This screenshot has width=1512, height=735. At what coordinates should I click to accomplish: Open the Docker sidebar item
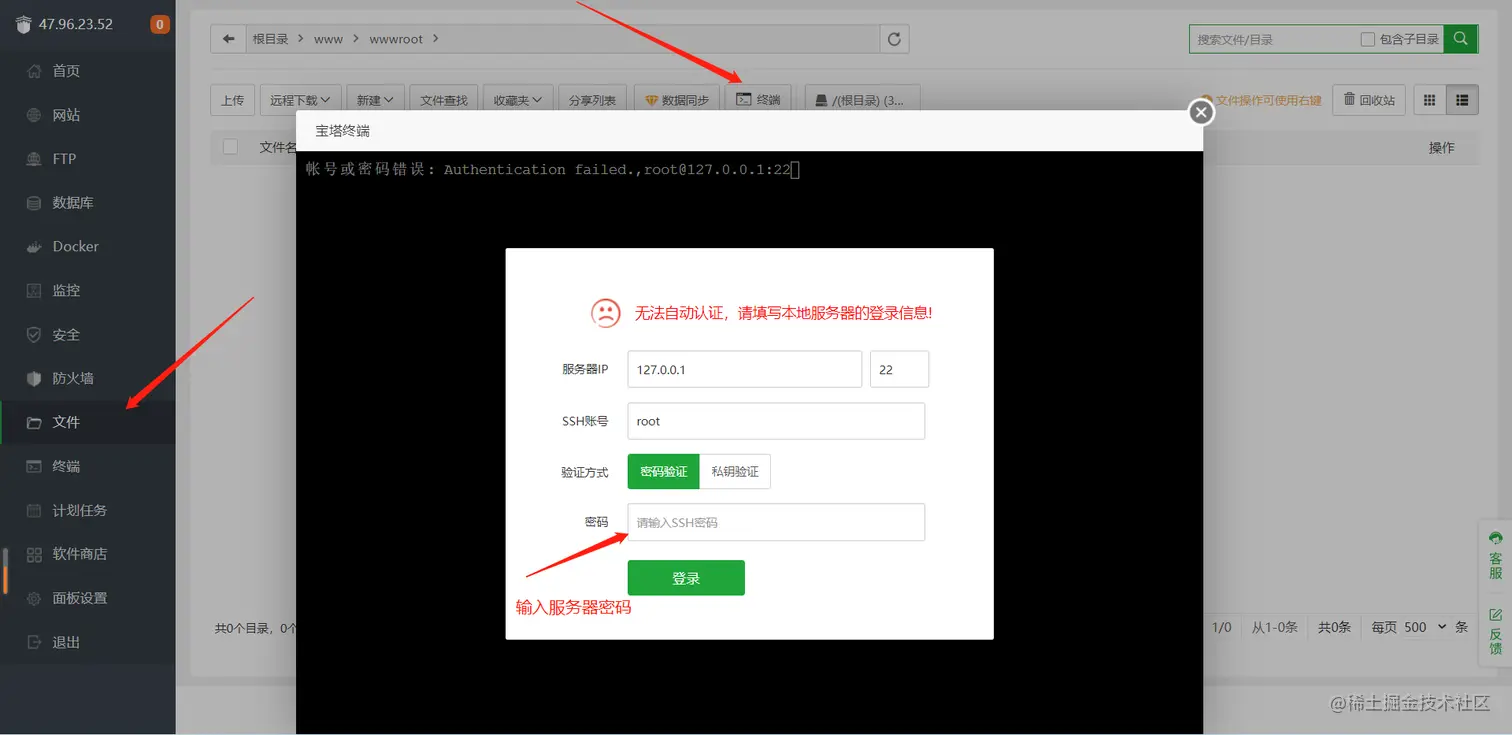click(87, 247)
